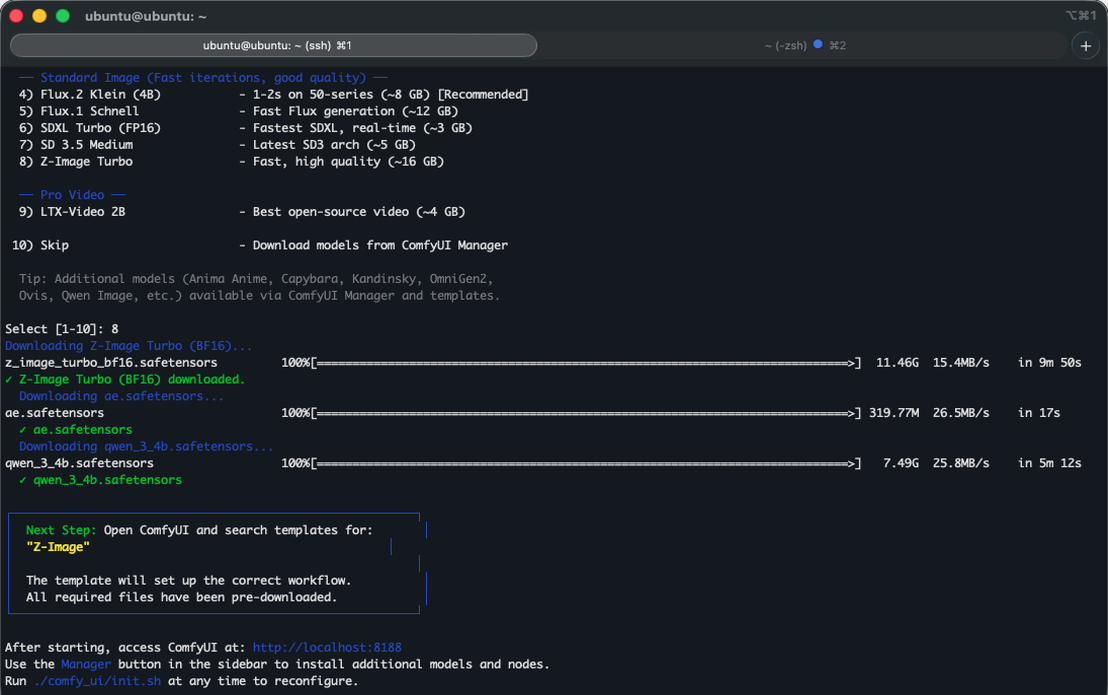Click the Z-Image Turbo menu option
1108x695 pixels.
[x=231, y=162]
